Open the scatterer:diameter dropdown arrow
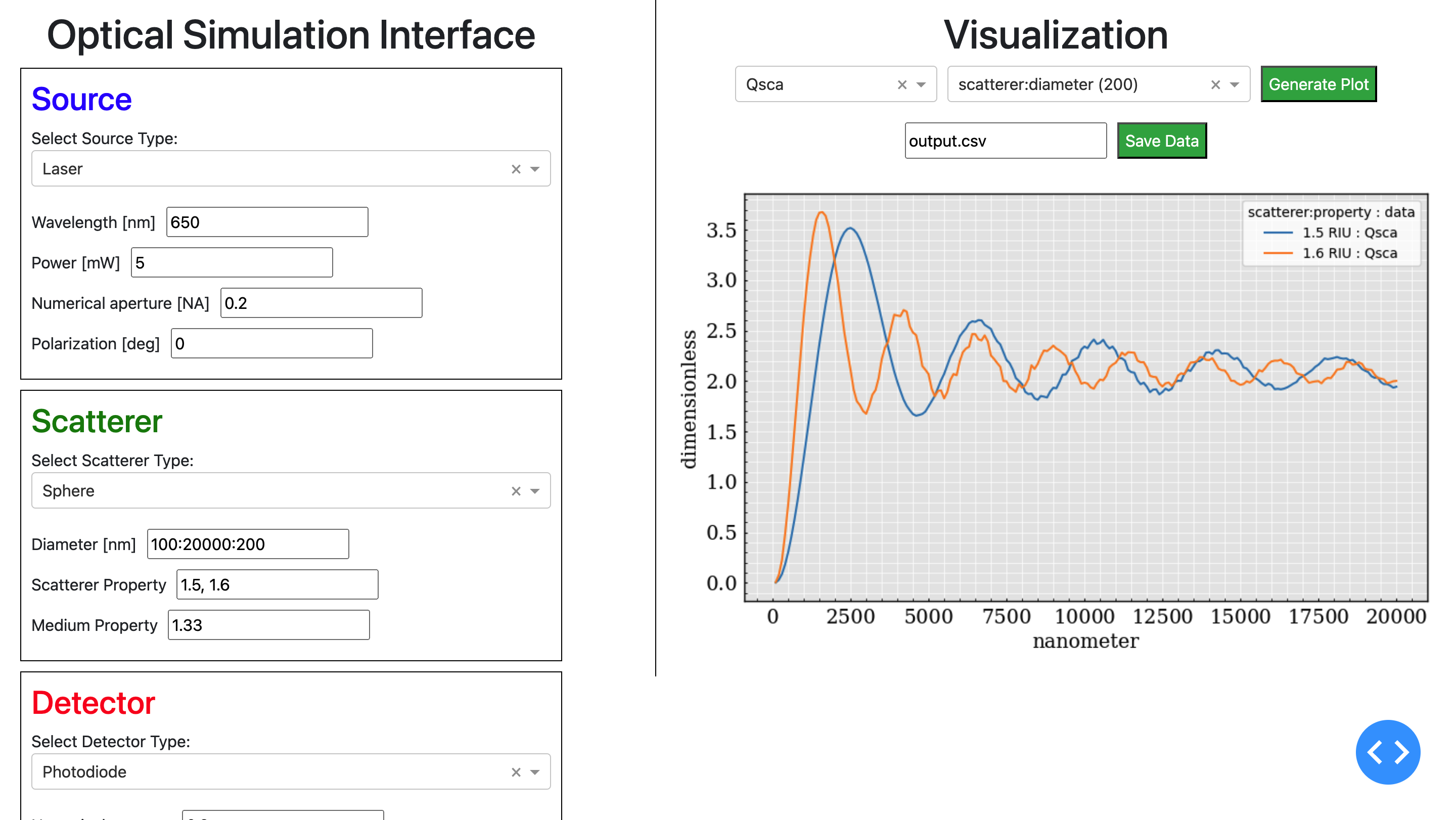This screenshot has width=1456, height=820. pyautogui.click(x=1235, y=85)
